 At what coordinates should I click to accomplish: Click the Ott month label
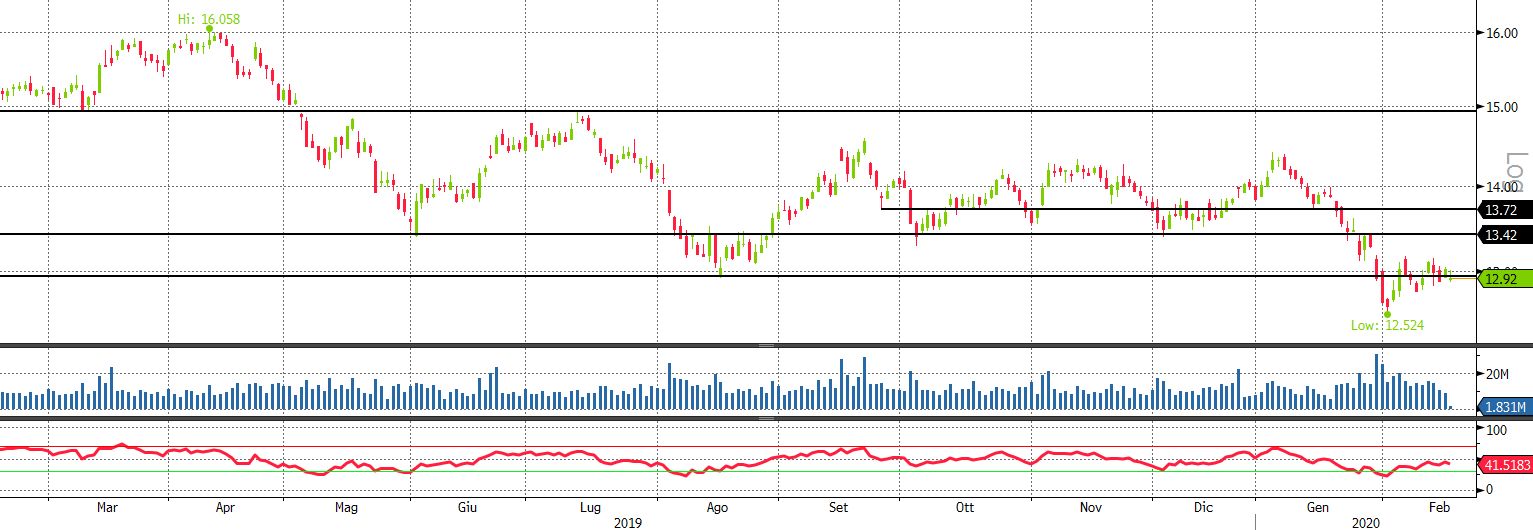[x=964, y=508]
